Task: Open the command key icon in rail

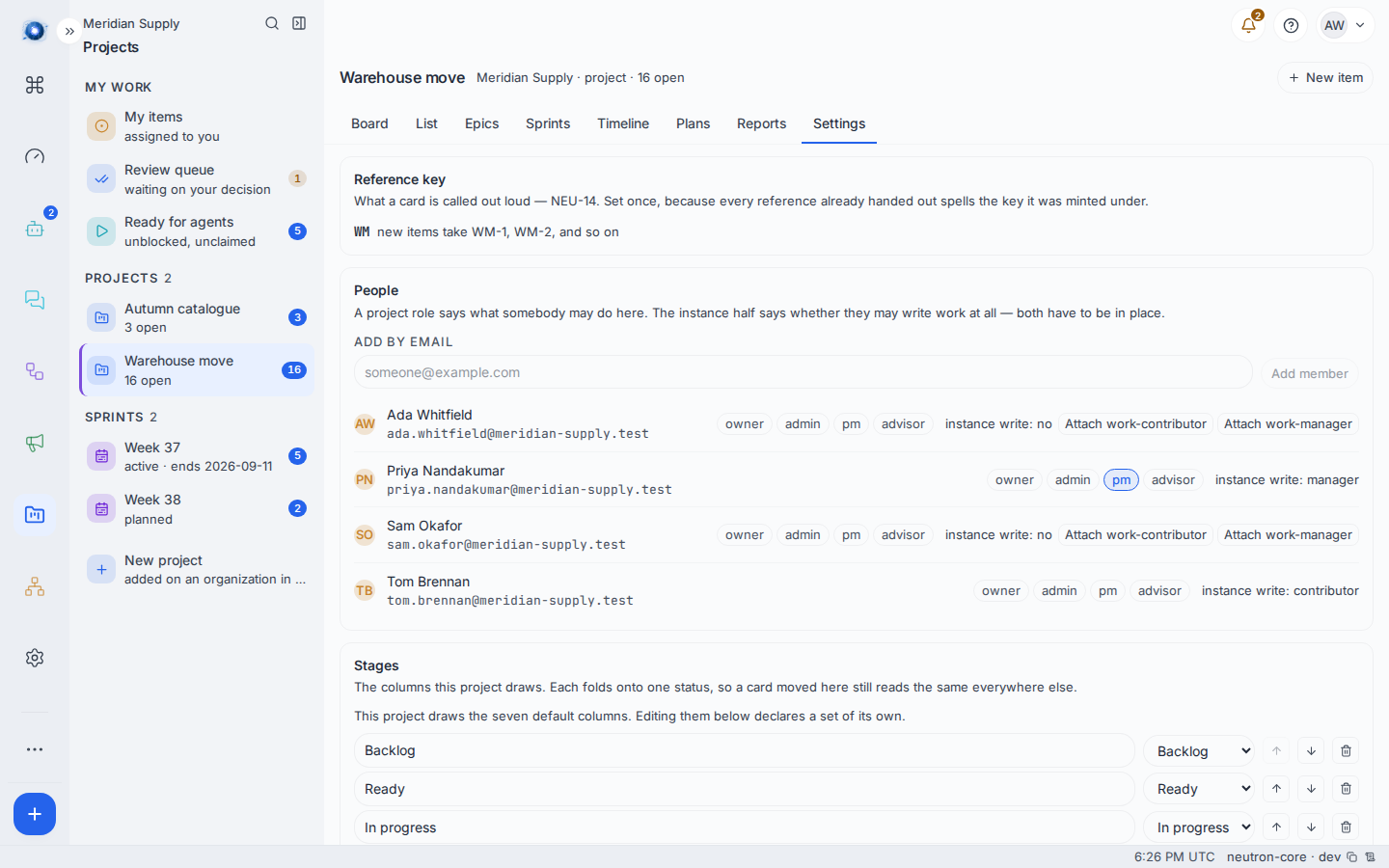Action: [35, 85]
